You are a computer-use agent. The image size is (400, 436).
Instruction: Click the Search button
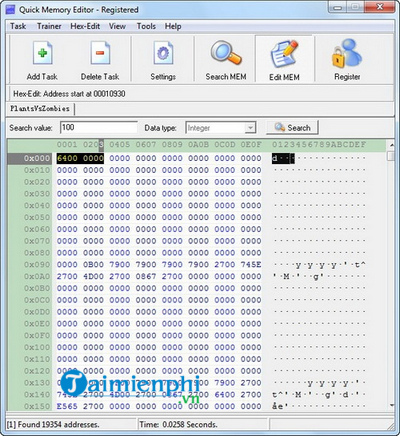pyautogui.click(x=292, y=128)
